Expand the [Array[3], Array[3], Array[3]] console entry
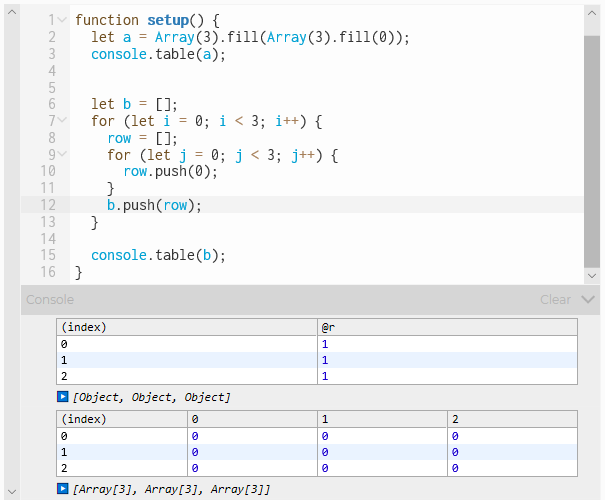 click(63, 488)
